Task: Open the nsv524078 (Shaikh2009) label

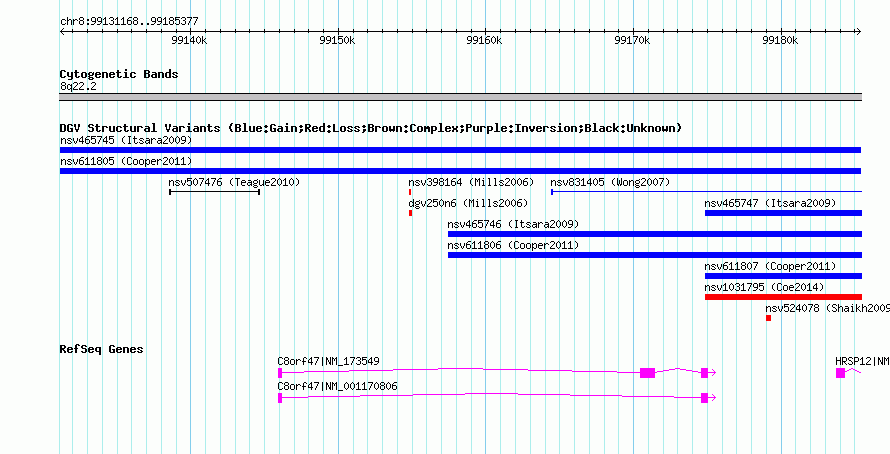Action: point(828,308)
